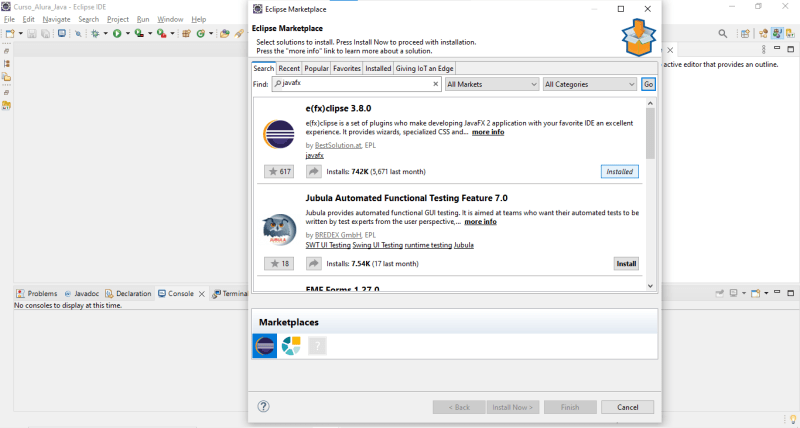Click the Open Task flashlight icon
The height and width of the screenshot is (428, 800).
239,34
